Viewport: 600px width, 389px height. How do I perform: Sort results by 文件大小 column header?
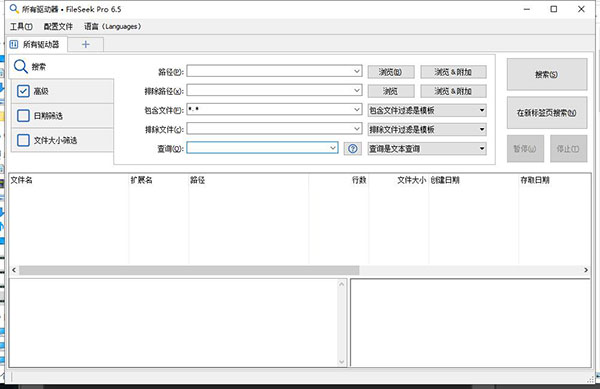pos(398,180)
